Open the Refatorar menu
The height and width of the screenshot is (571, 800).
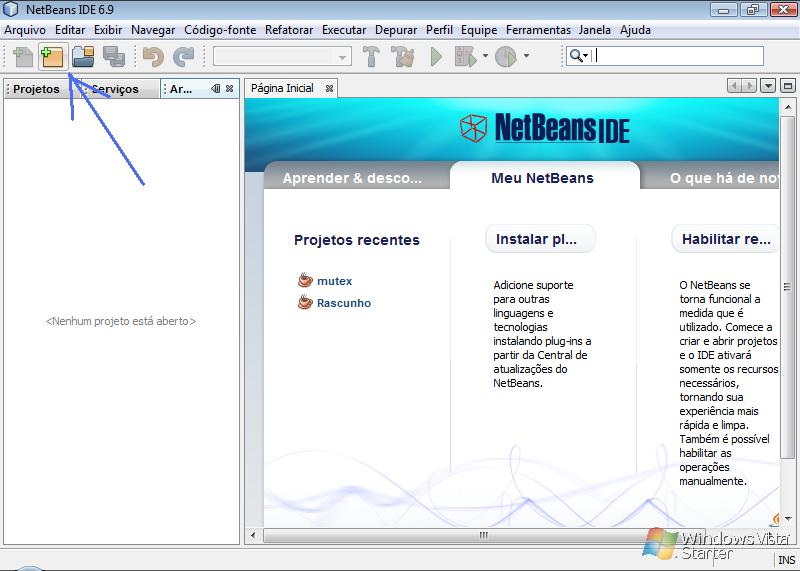click(x=289, y=30)
